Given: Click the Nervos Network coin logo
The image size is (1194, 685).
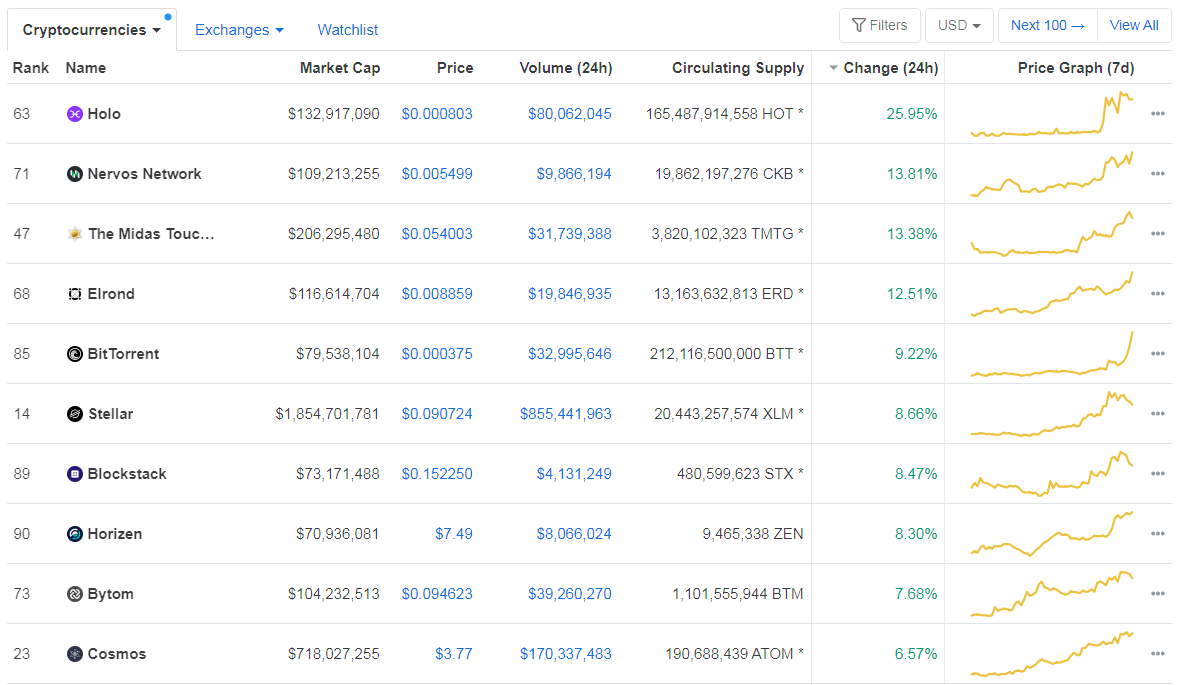Looking at the screenshot, I should pyautogui.click(x=75, y=174).
